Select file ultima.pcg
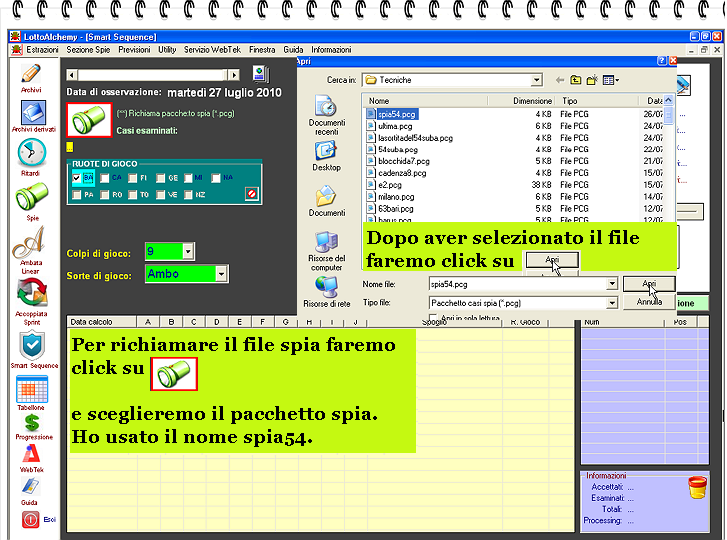Image resolution: width=727 pixels, height=540 pixels. (x=395, y=126)
